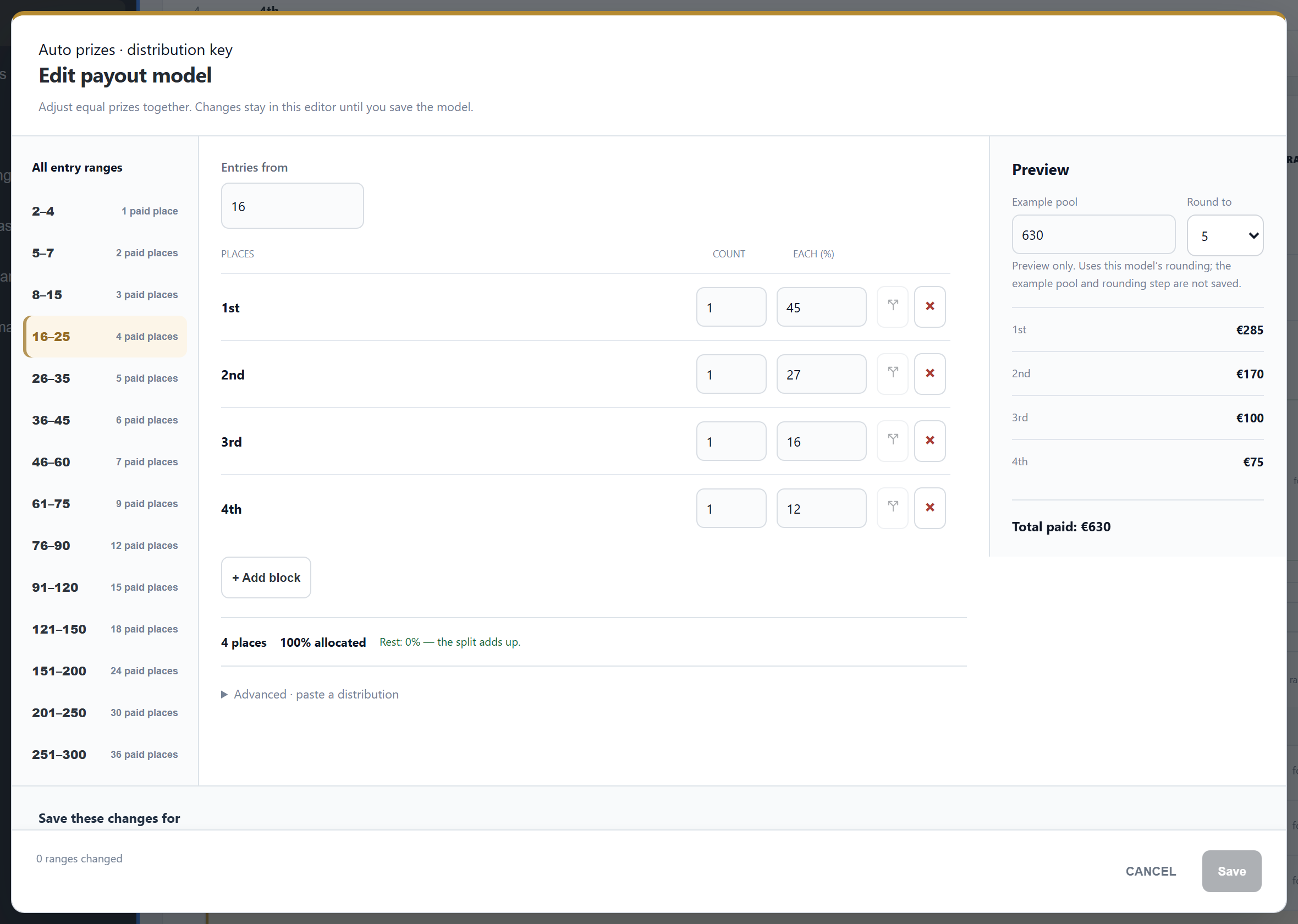Viewport: 1298px width, 924px height.
Task: Open the 26–35 entry range
Action: tap(105, 378)
